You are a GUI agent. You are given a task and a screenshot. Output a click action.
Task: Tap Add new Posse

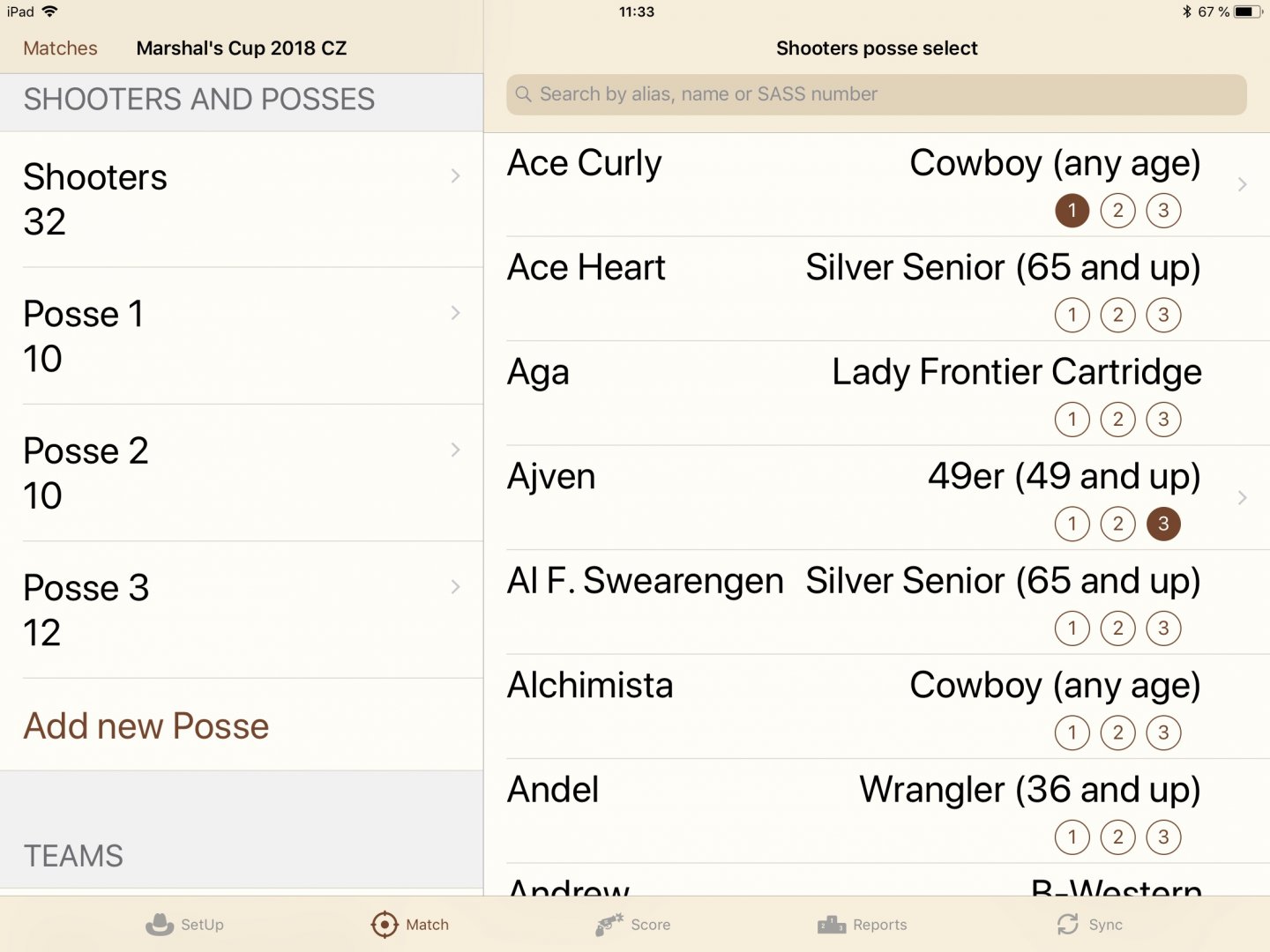[146, 726]
